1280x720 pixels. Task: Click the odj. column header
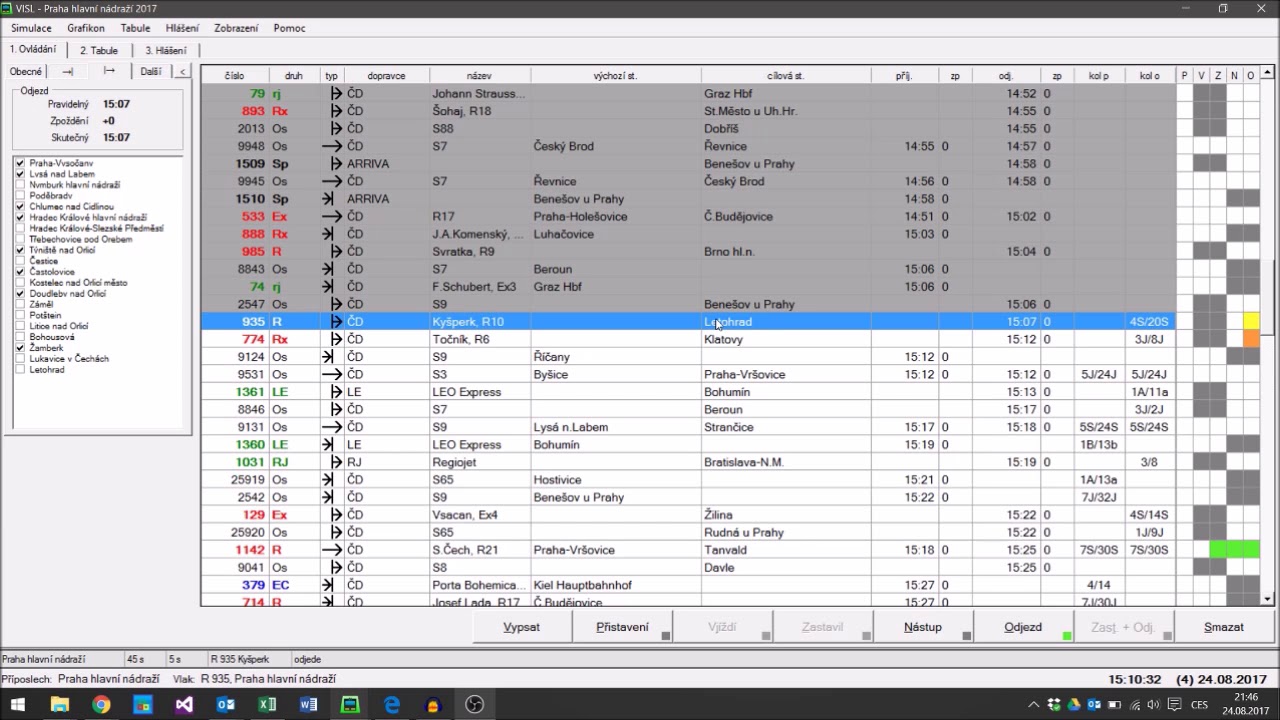1006,75
